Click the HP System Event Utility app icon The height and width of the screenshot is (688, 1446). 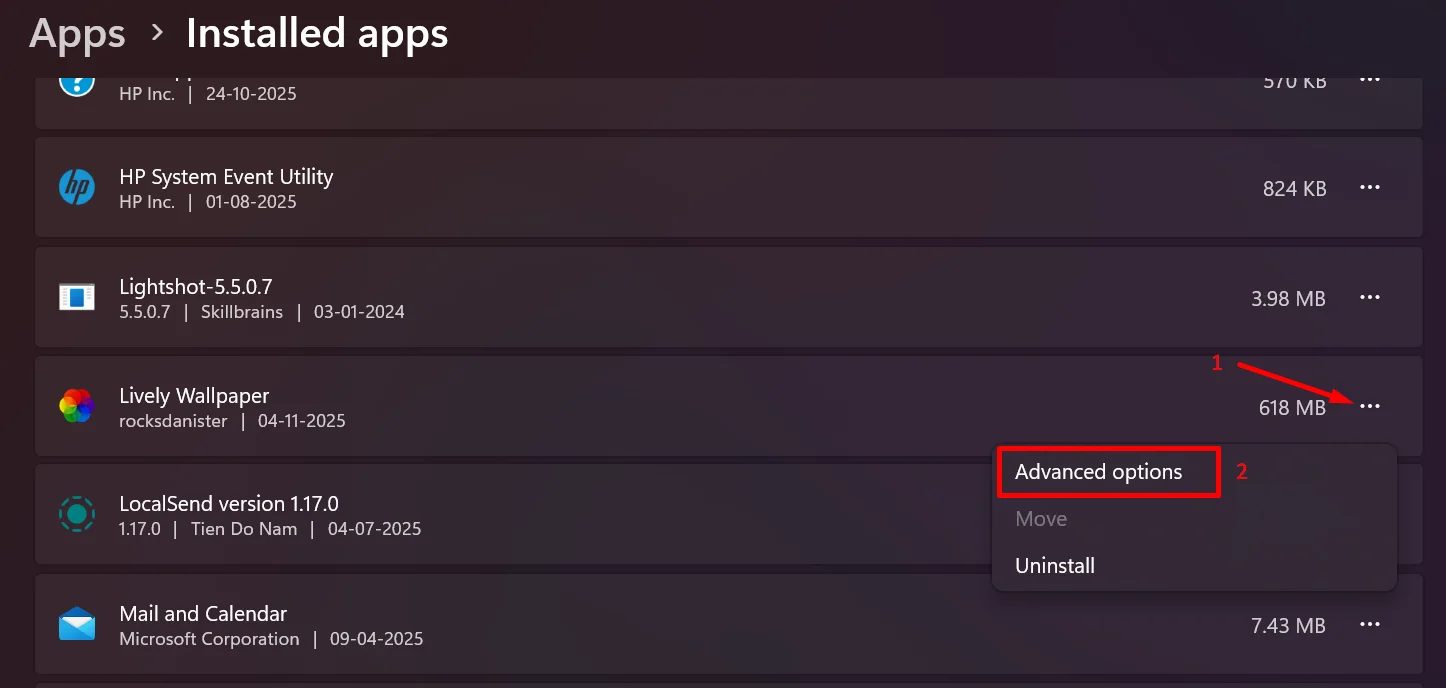point(77,187)
